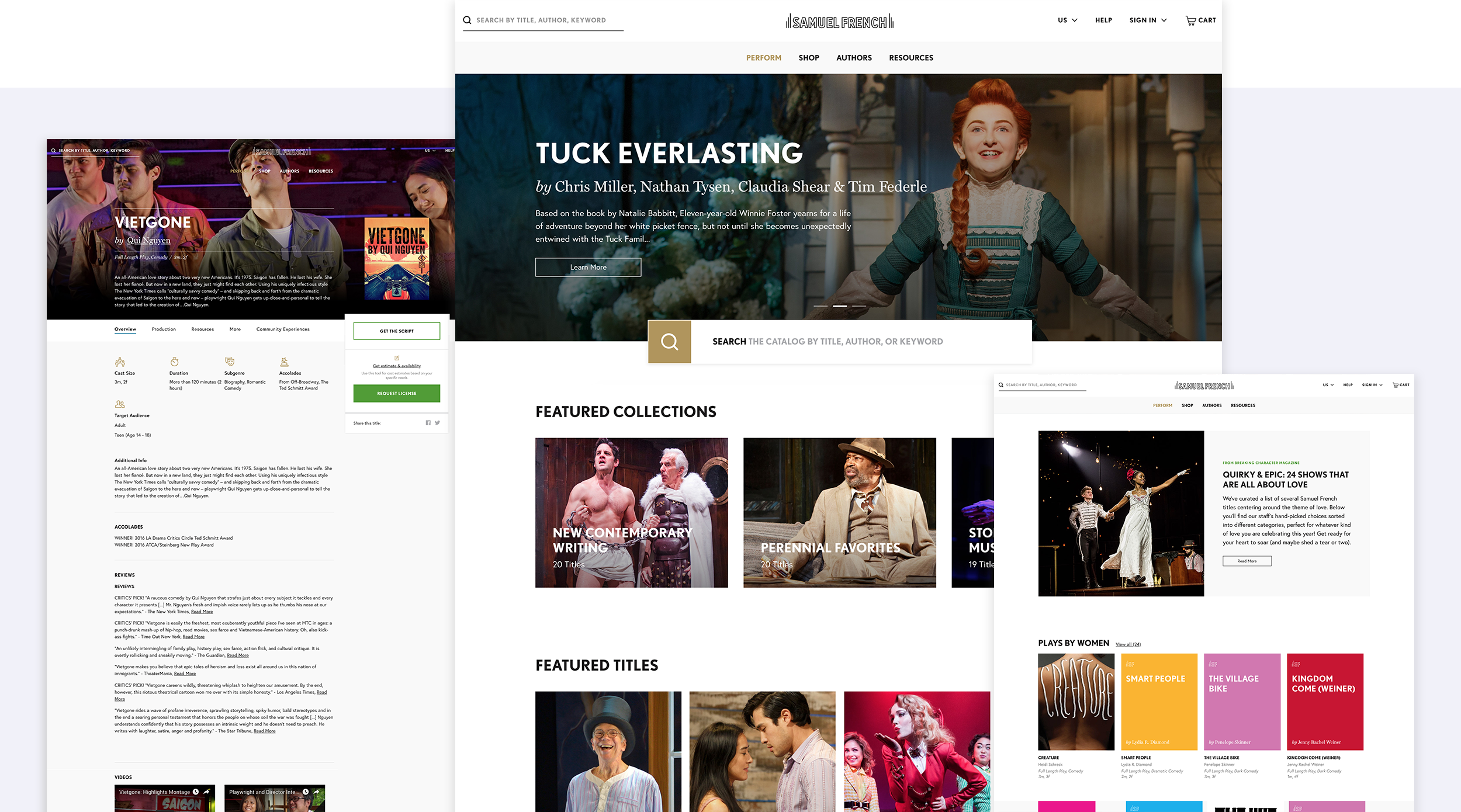
Task: Select the active middle carousel indicator
Action: (x=840, y=306)
